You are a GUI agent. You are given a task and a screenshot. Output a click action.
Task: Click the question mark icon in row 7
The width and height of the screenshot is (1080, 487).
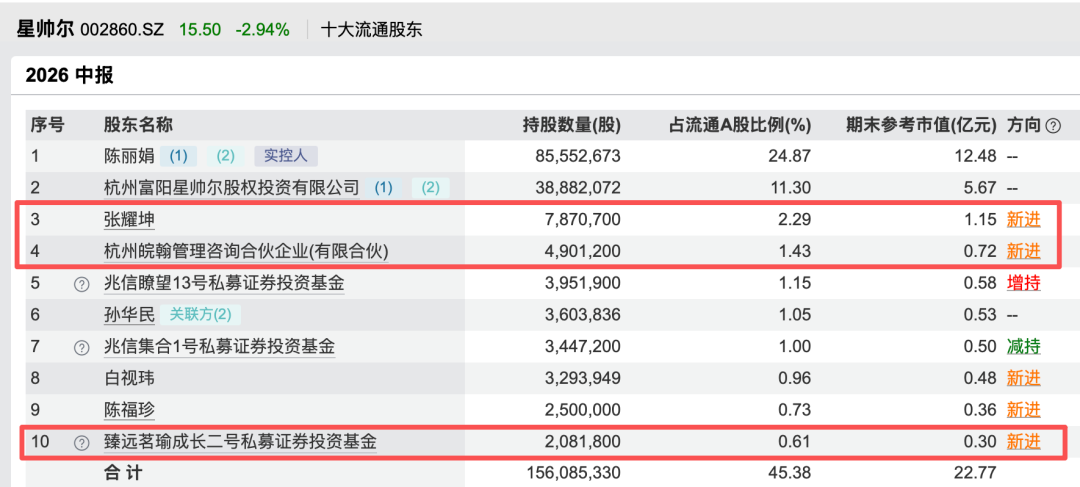82,347
